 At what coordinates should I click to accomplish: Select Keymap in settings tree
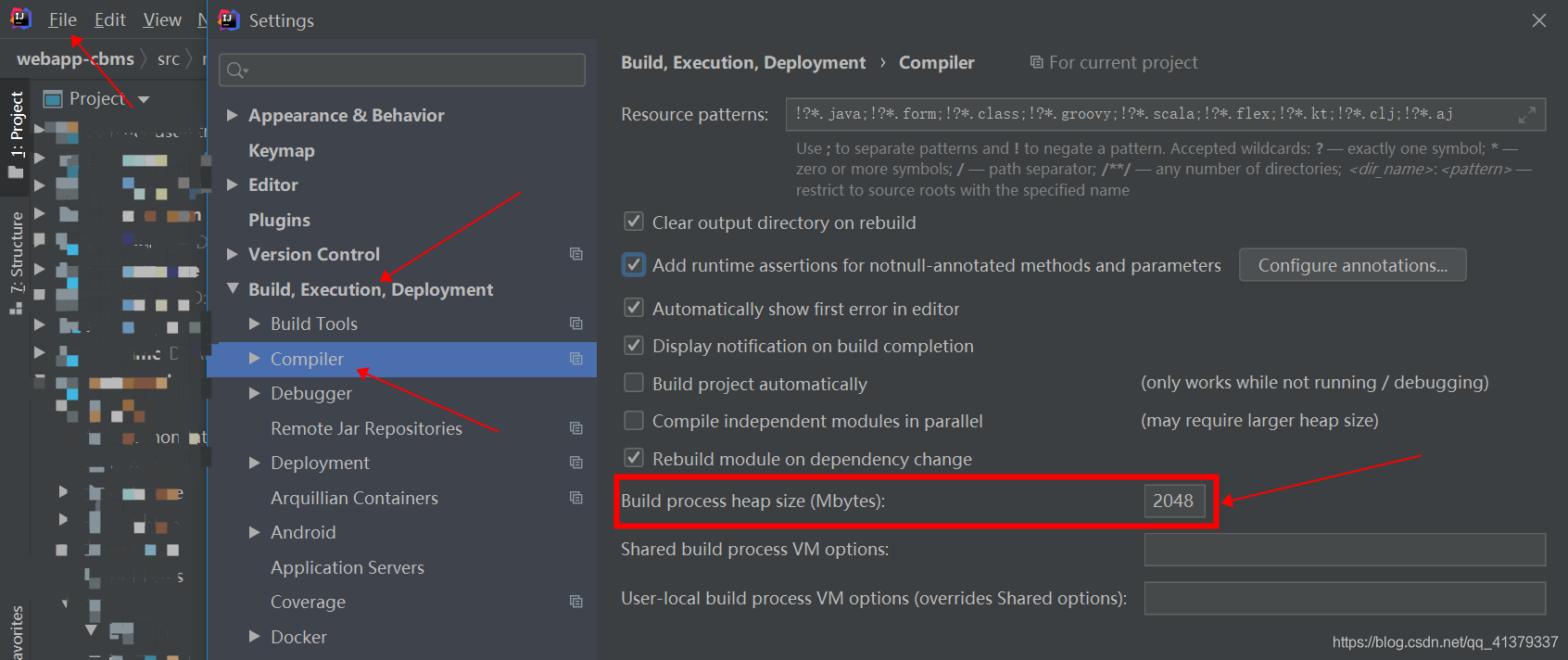click(x=282, y=150)
